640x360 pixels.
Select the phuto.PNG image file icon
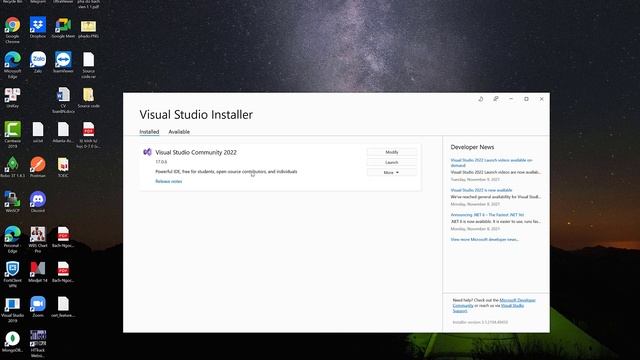click(89, 28)
